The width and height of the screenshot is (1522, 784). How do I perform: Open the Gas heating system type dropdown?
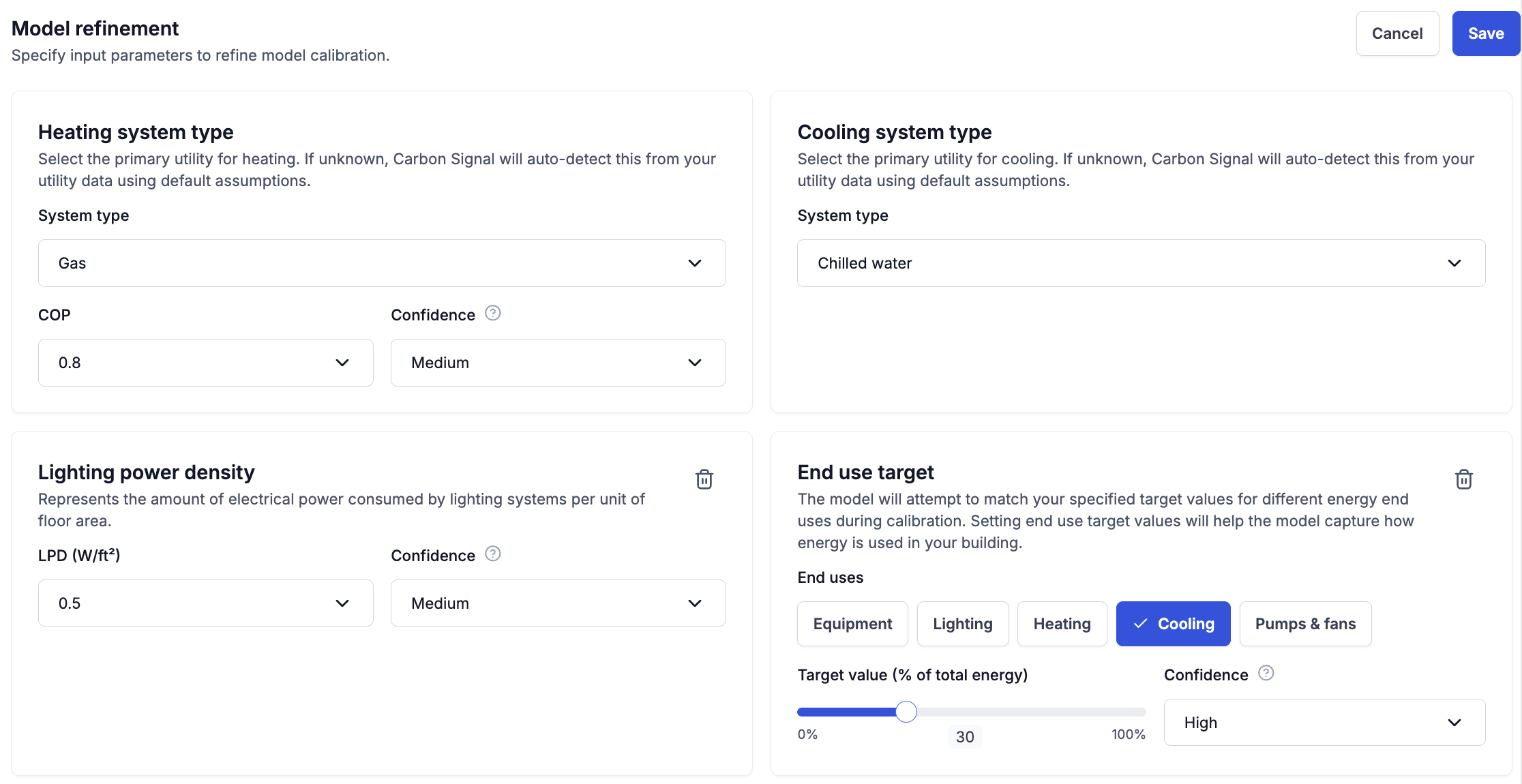point(382,263)
